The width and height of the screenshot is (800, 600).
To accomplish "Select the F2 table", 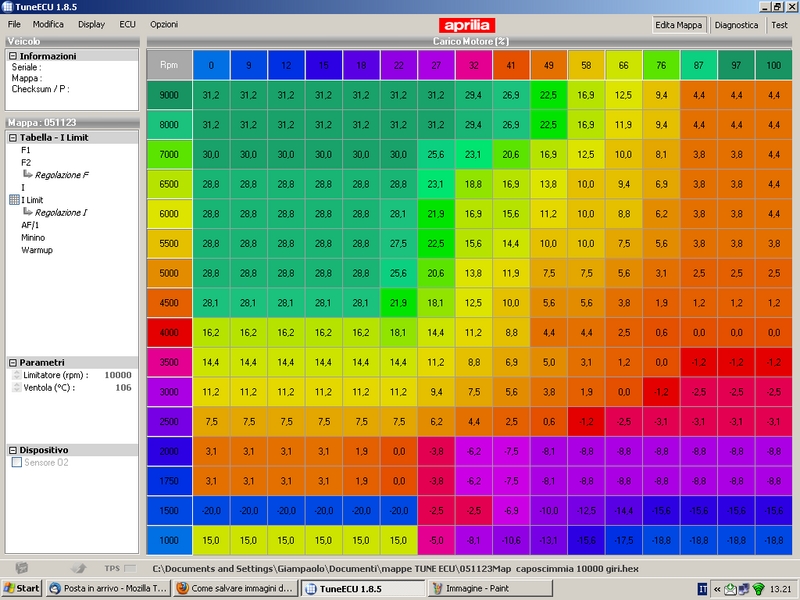I will [26, 162].
